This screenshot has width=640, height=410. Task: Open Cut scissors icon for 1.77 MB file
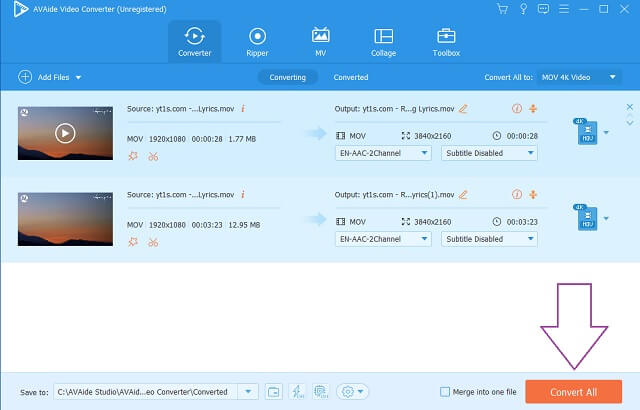tap(153, 157)
